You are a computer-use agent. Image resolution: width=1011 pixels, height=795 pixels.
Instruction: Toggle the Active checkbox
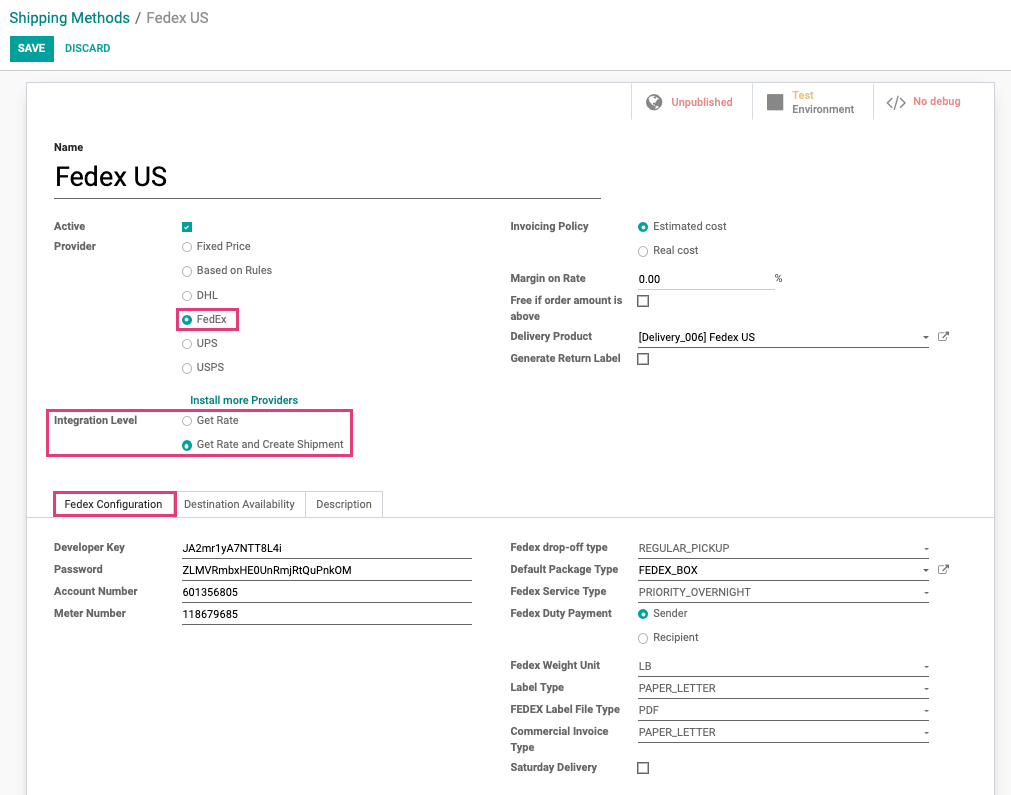coord(187,227)
